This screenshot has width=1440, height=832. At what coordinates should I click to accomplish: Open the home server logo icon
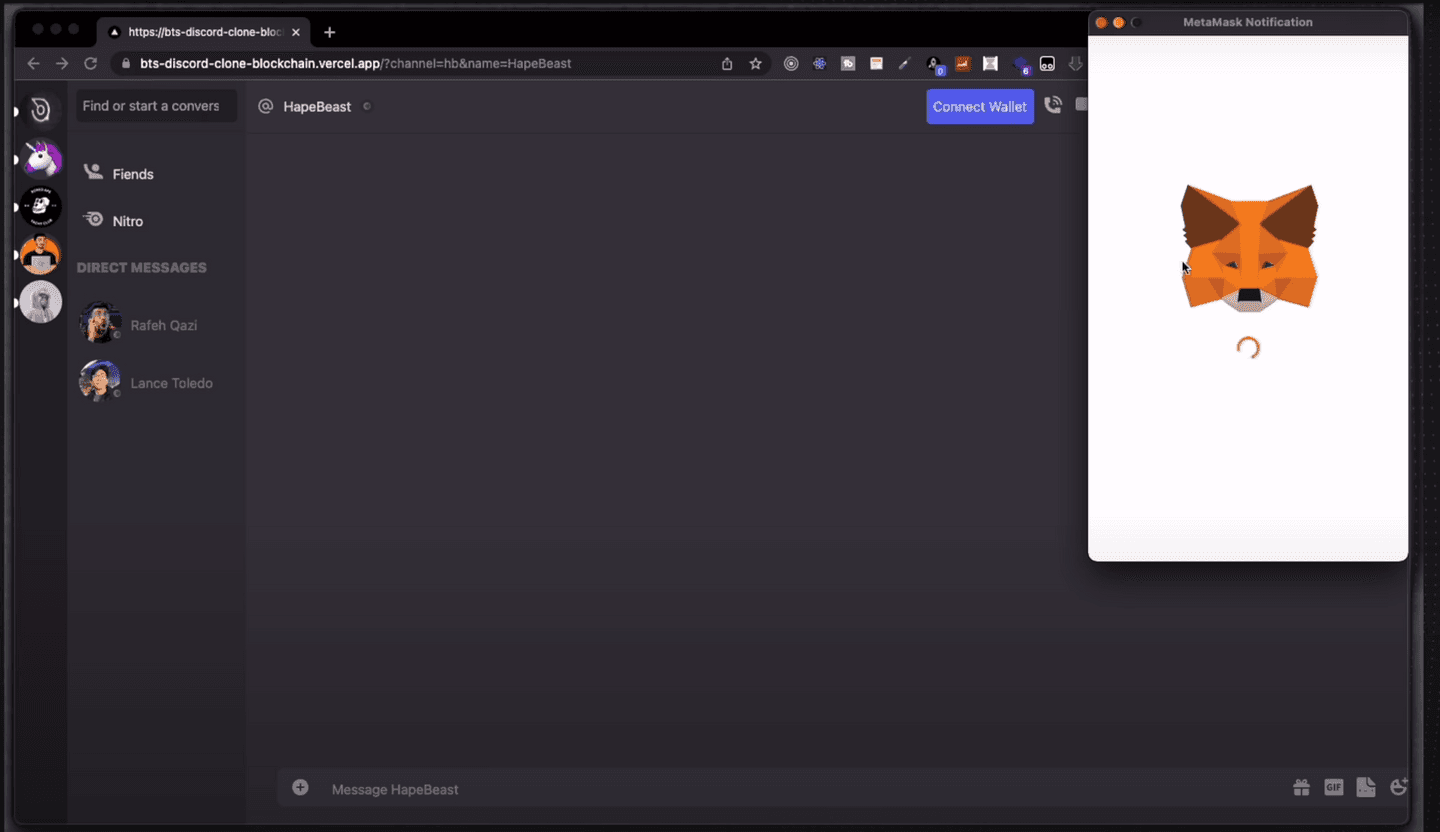point(41,110)
